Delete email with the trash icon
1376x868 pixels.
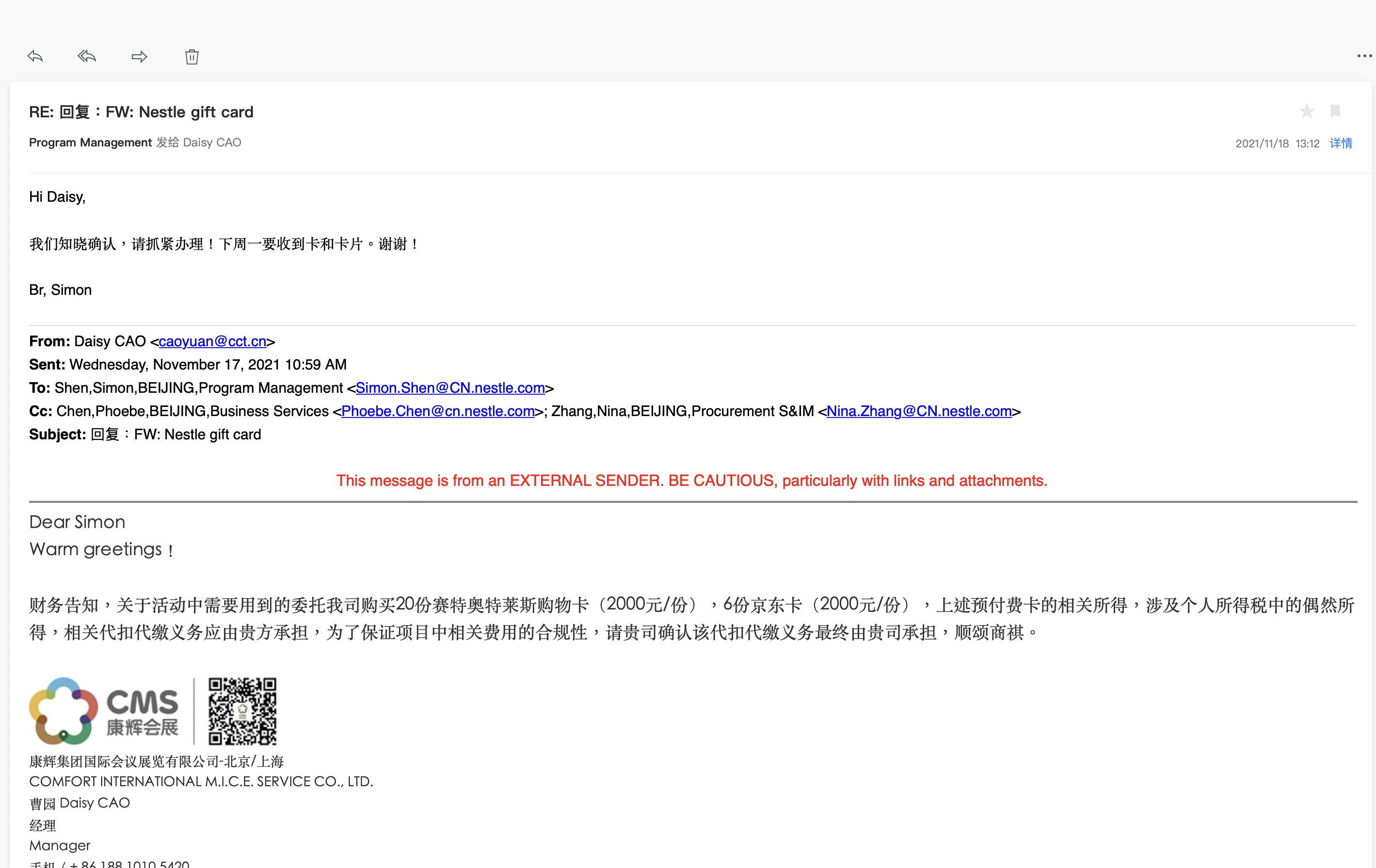point(192,57)
